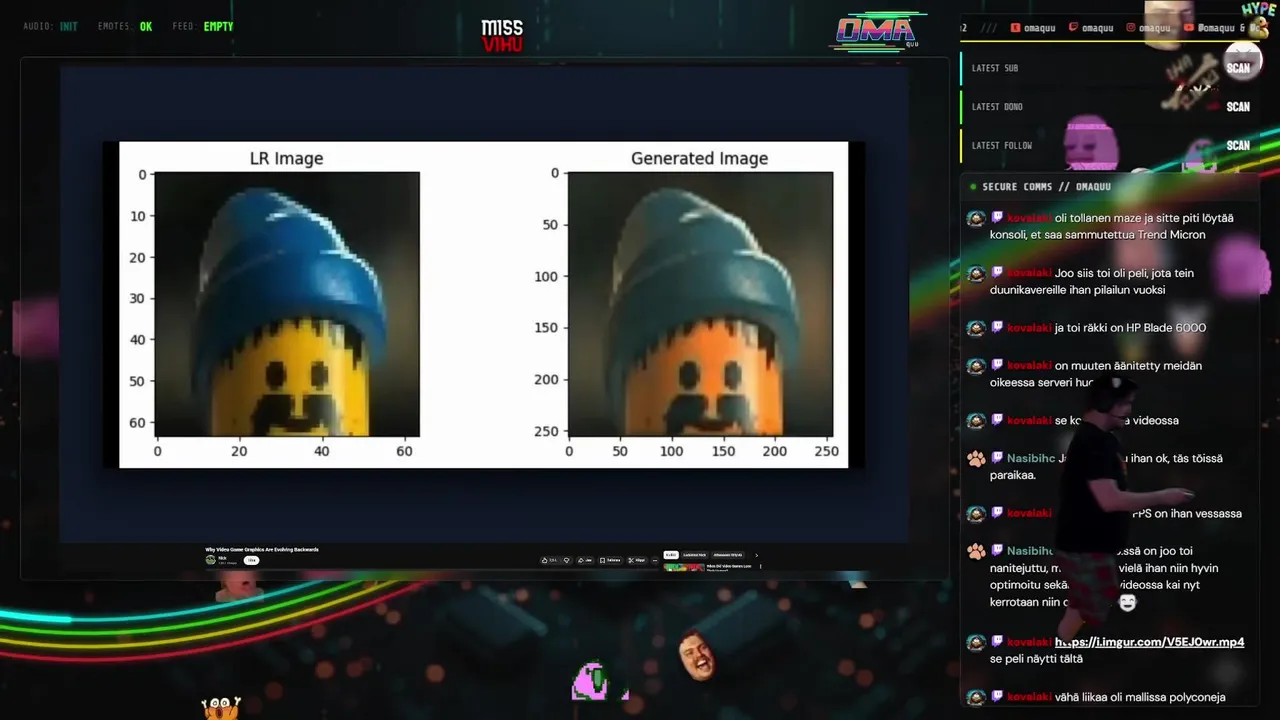Open the recommended video thumbnail

(684, 567)
